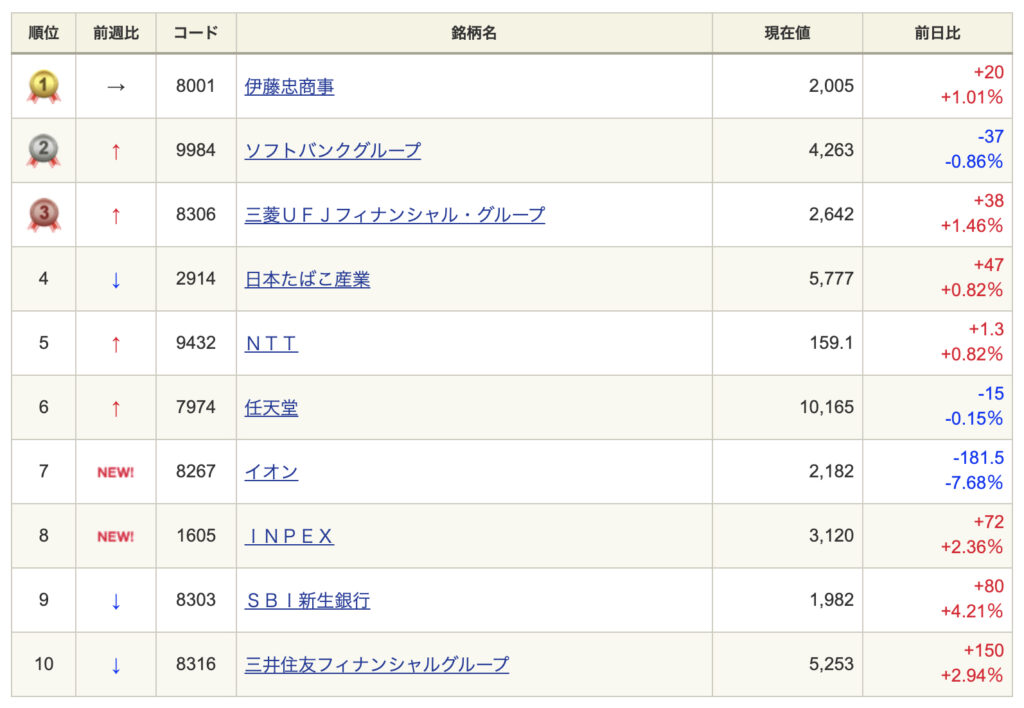
Task: Click the sideways arrow in the 伊藤忠商事 row
Action: pos(116,87)
